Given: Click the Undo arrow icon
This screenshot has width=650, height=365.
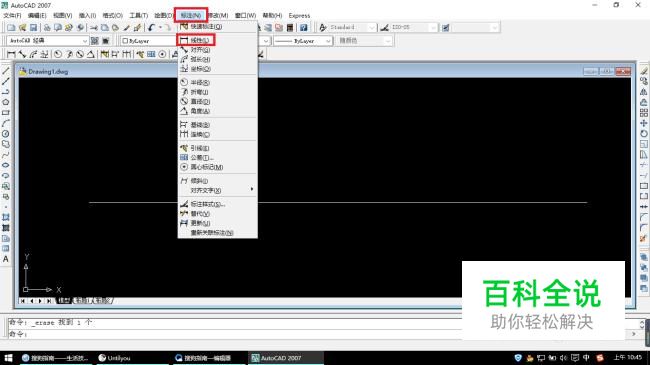Looking at the screenshot, I should (x=151, y=28).
